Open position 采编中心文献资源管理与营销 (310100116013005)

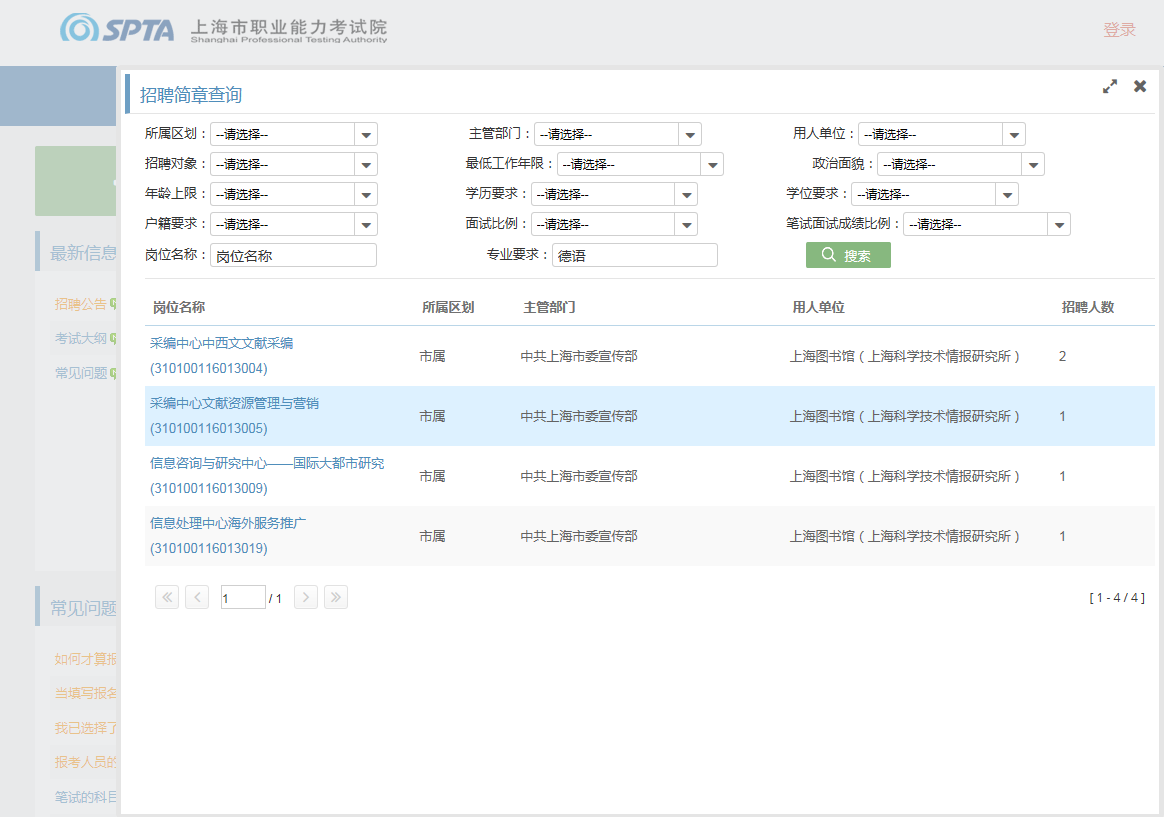pos(234,416)
